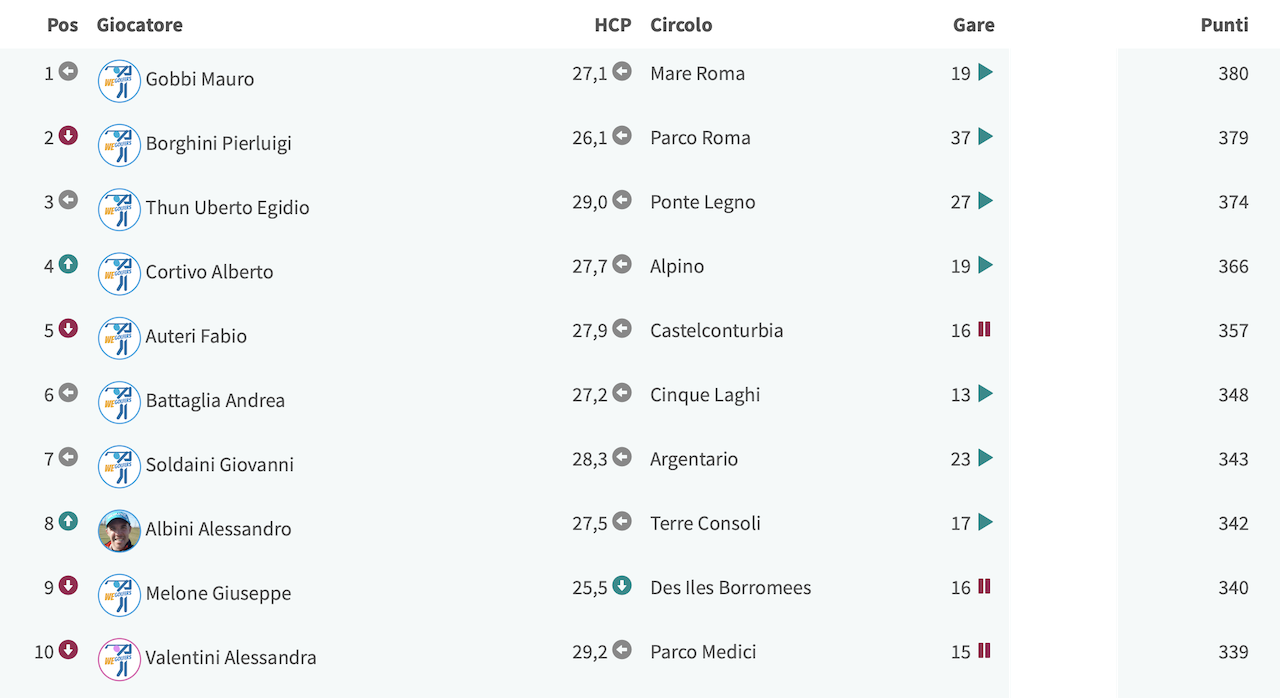Click red down arrow beside position 2
1280x698 pixels.
[x=68, y=136]
